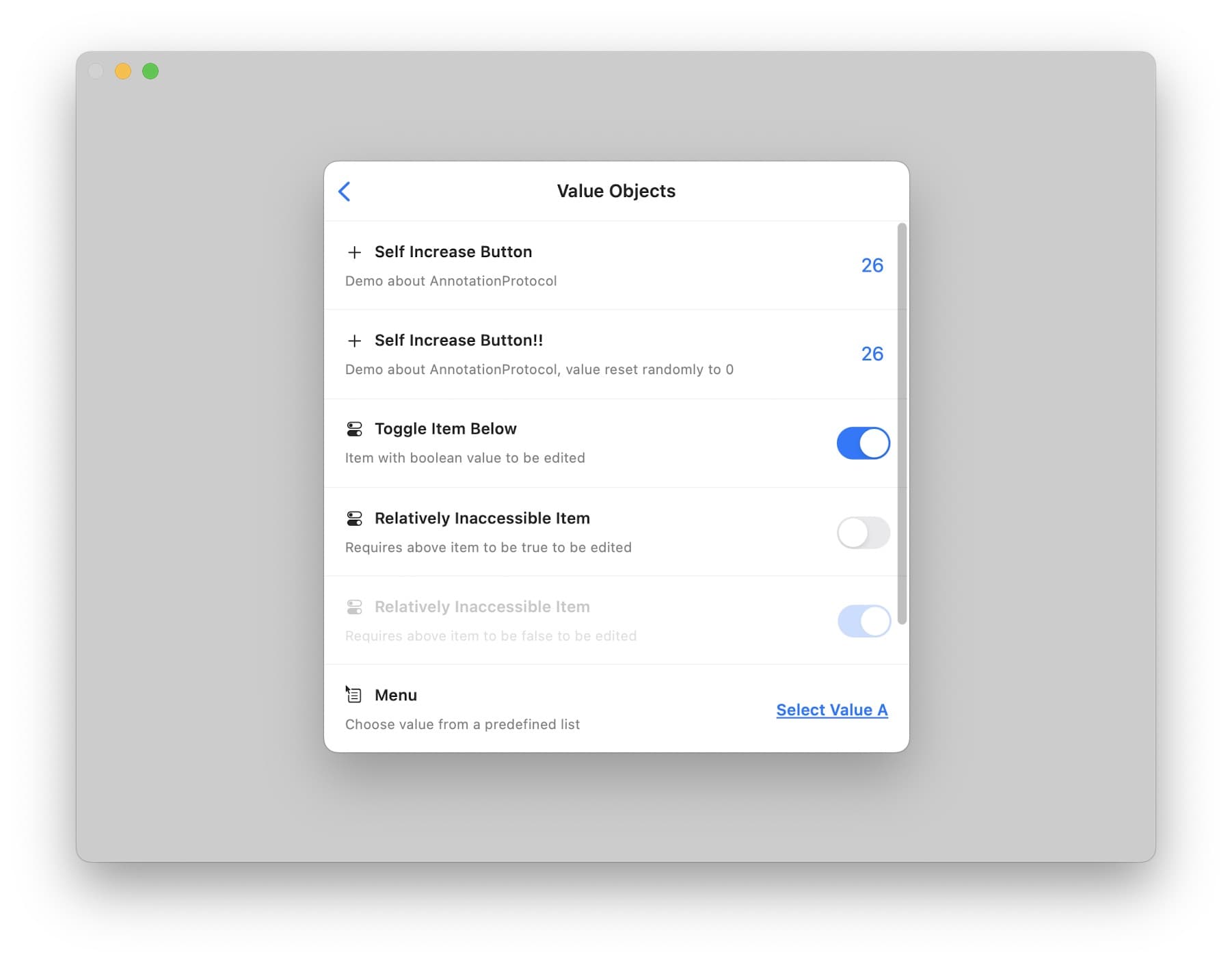Click the dimmed switch requiring above item false
Screen dimensions: 1232x963
(x=863, y=621)
